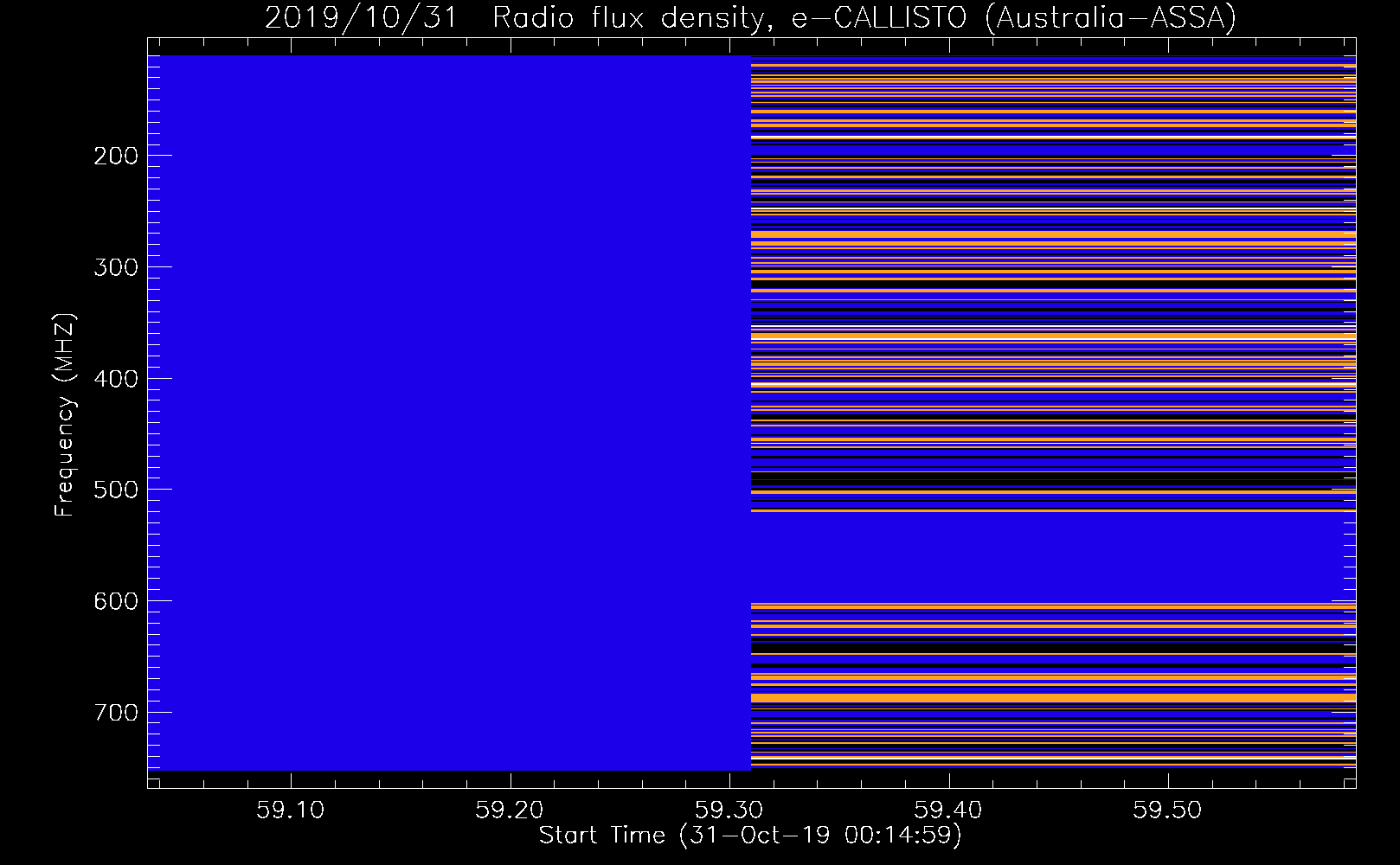Click the 'Start Time (31-Oct-19 00:14:59)' label
Screen dimensions: 1400x865
pos(750,836)
